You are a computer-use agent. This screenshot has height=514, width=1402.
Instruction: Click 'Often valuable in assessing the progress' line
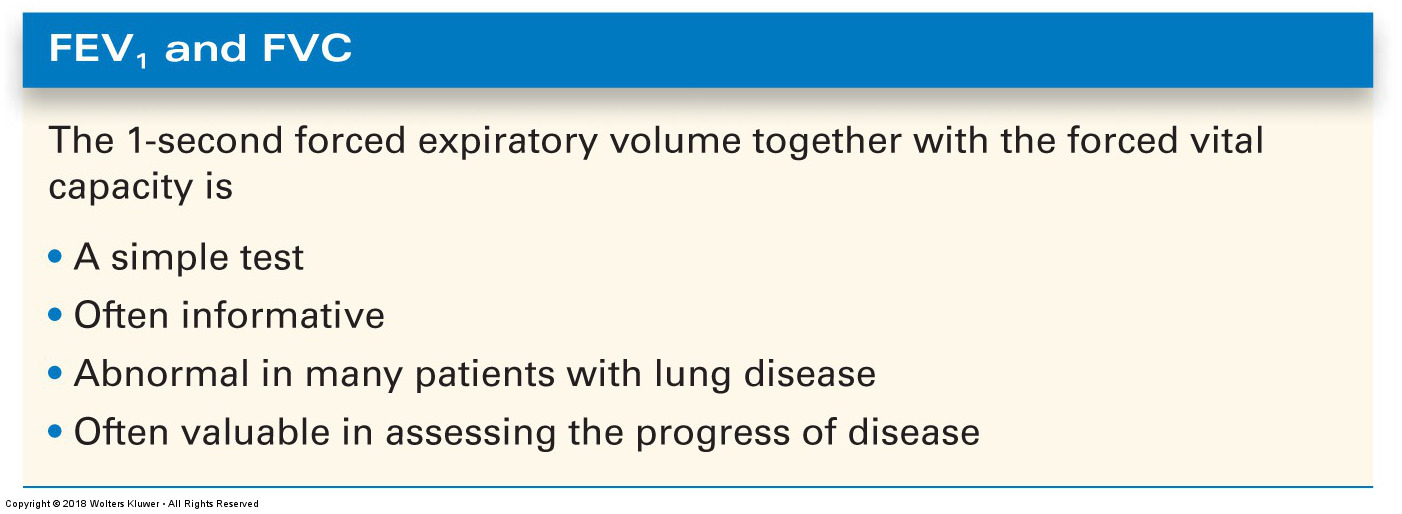527,431
